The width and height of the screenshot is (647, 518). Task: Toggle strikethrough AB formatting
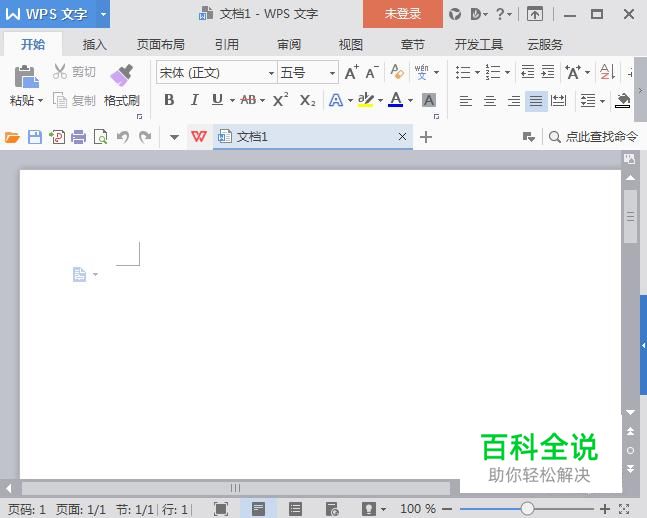248,100
